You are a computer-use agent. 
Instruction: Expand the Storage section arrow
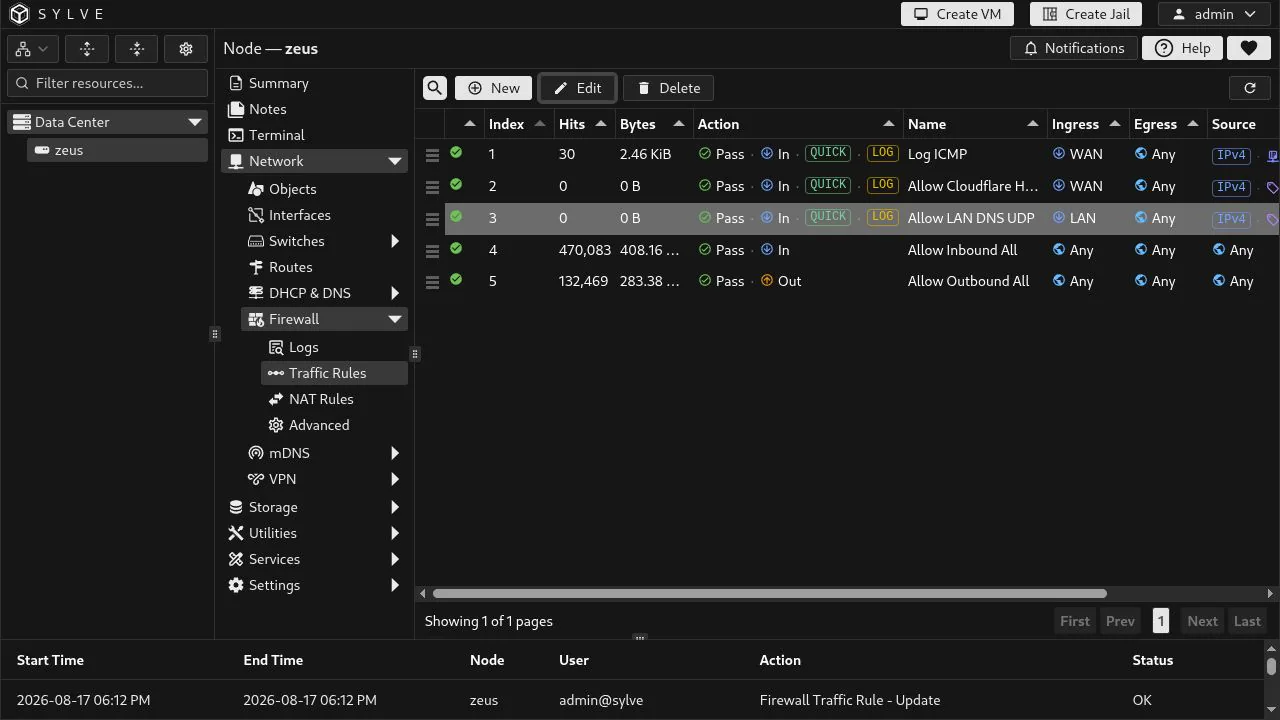coord(395,507)
